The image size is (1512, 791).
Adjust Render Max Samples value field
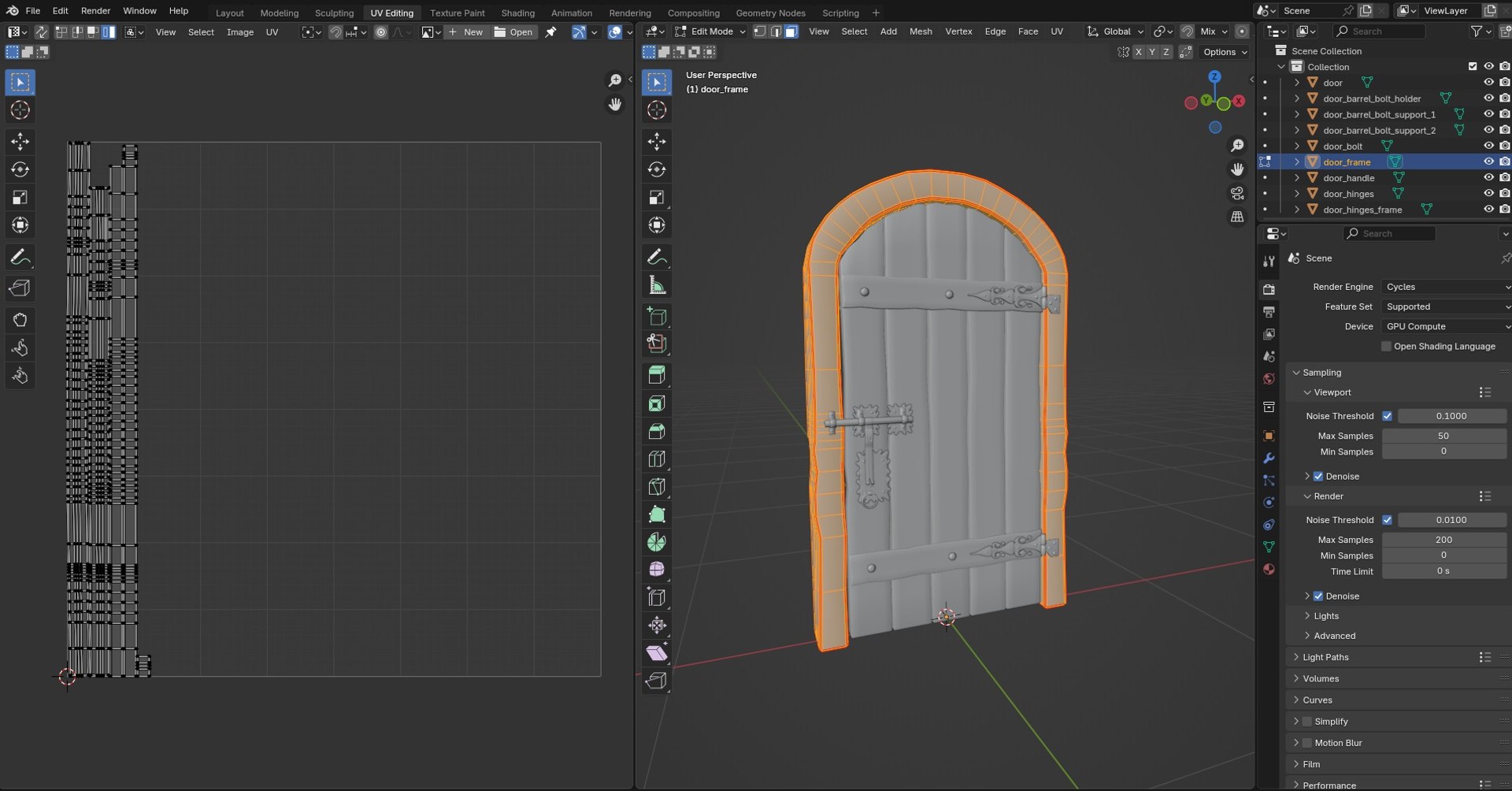1443,540
